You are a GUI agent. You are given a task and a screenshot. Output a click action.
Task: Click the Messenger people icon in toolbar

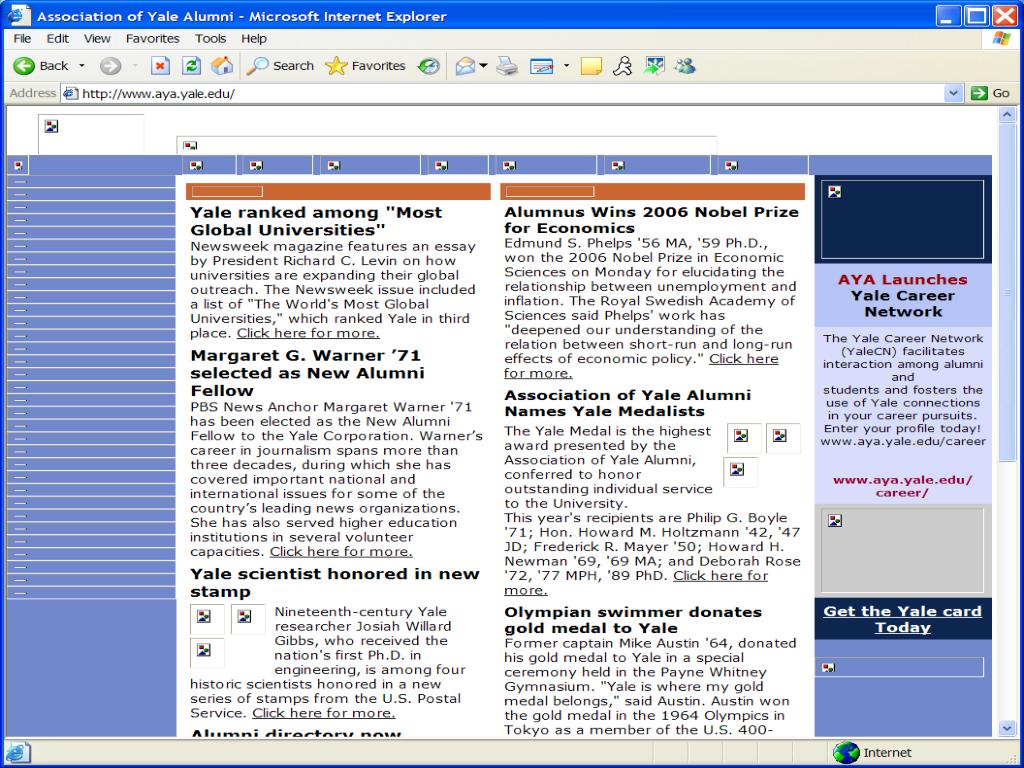coord(685,66)
